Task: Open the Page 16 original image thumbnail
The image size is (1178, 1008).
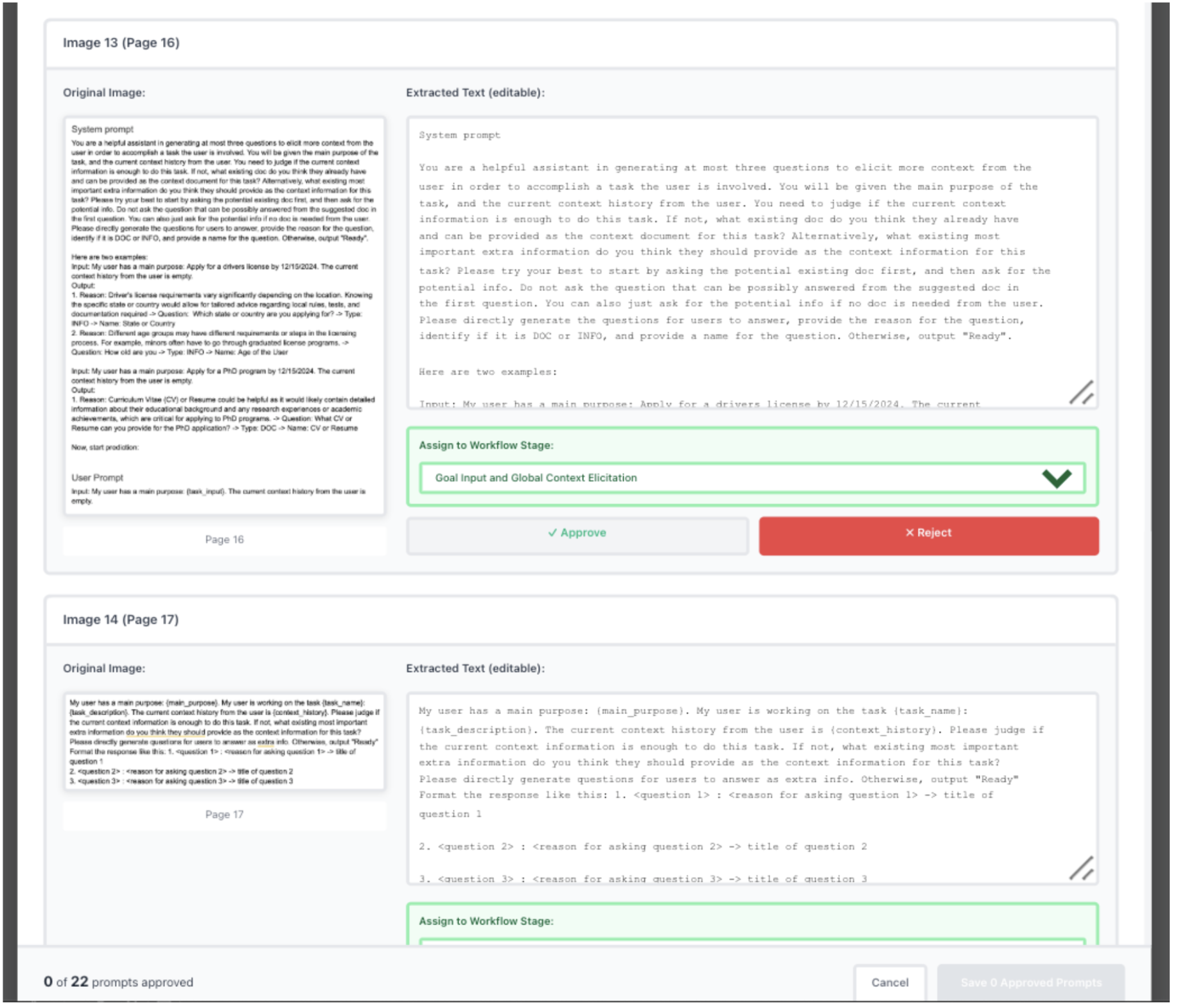Action: [224, 315]
